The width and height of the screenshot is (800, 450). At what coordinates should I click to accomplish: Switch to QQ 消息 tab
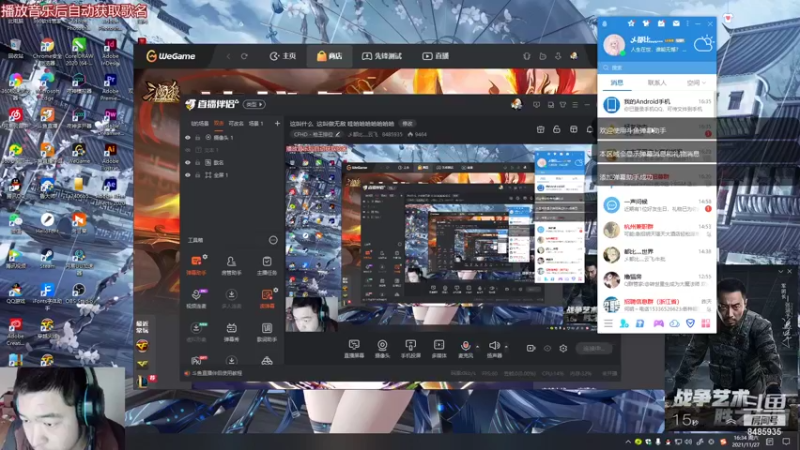[x=617, y=83]
